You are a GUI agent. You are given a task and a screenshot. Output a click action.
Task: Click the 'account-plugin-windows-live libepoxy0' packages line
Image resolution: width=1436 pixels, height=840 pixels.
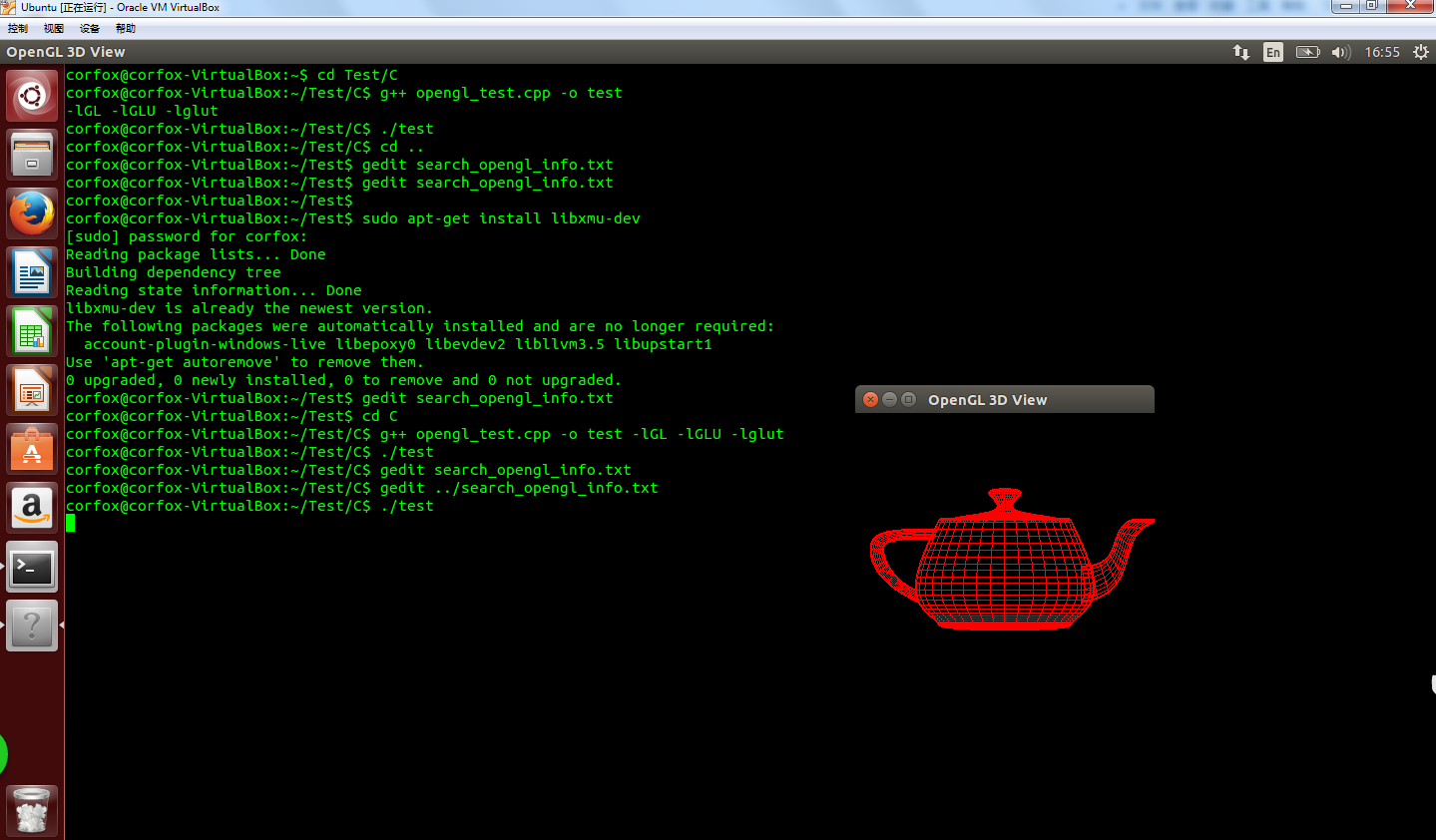click(398, 344)
